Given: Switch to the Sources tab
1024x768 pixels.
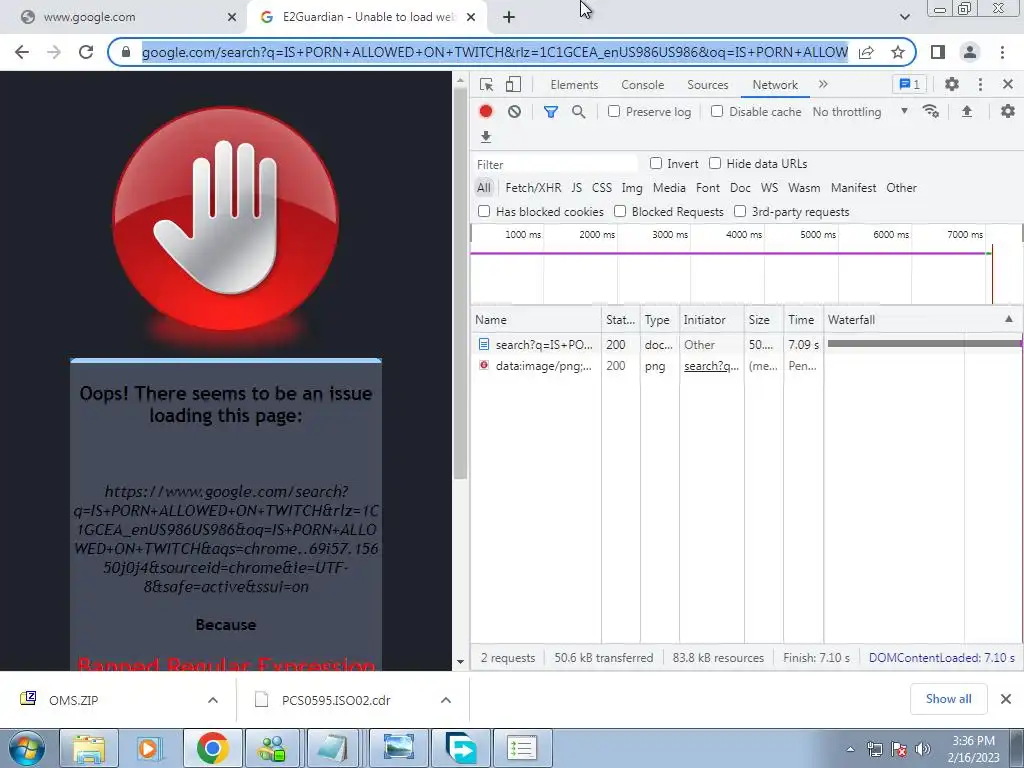Looking at the screenshot, I should (x=707, y=85).
